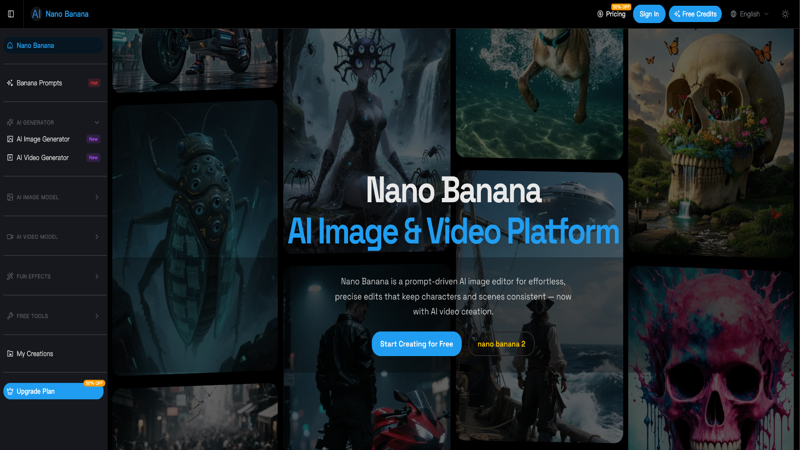Click the Free Credits button
Image resolution: width=800 pixels, height=450 pixels.
click(x=695, y=14)
